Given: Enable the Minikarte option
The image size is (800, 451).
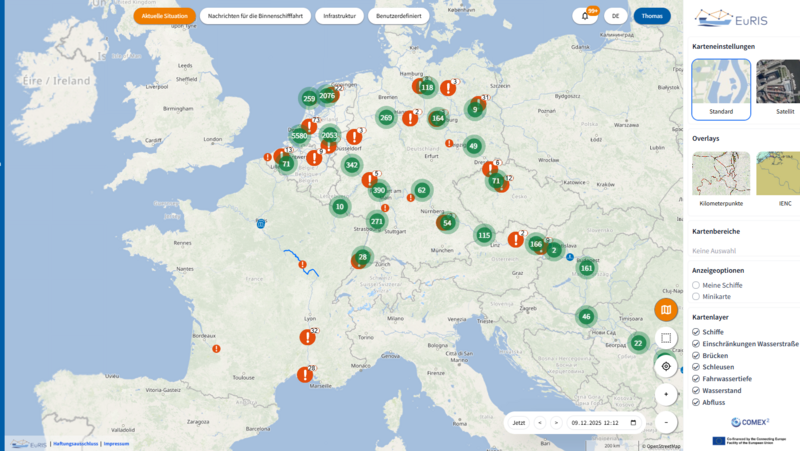Looking at the screenshot, I should click(696, 296).
